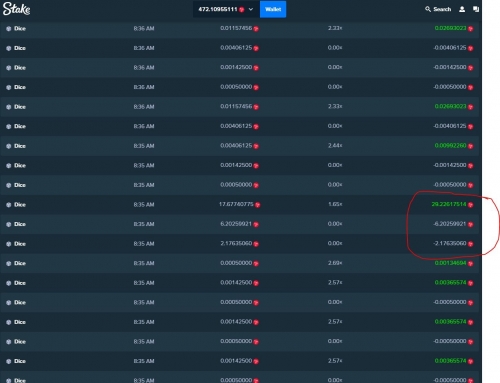500x383 pixels.
Task: Select the 8:35 AM time in the 2.44× row
Action: point(144,146)
